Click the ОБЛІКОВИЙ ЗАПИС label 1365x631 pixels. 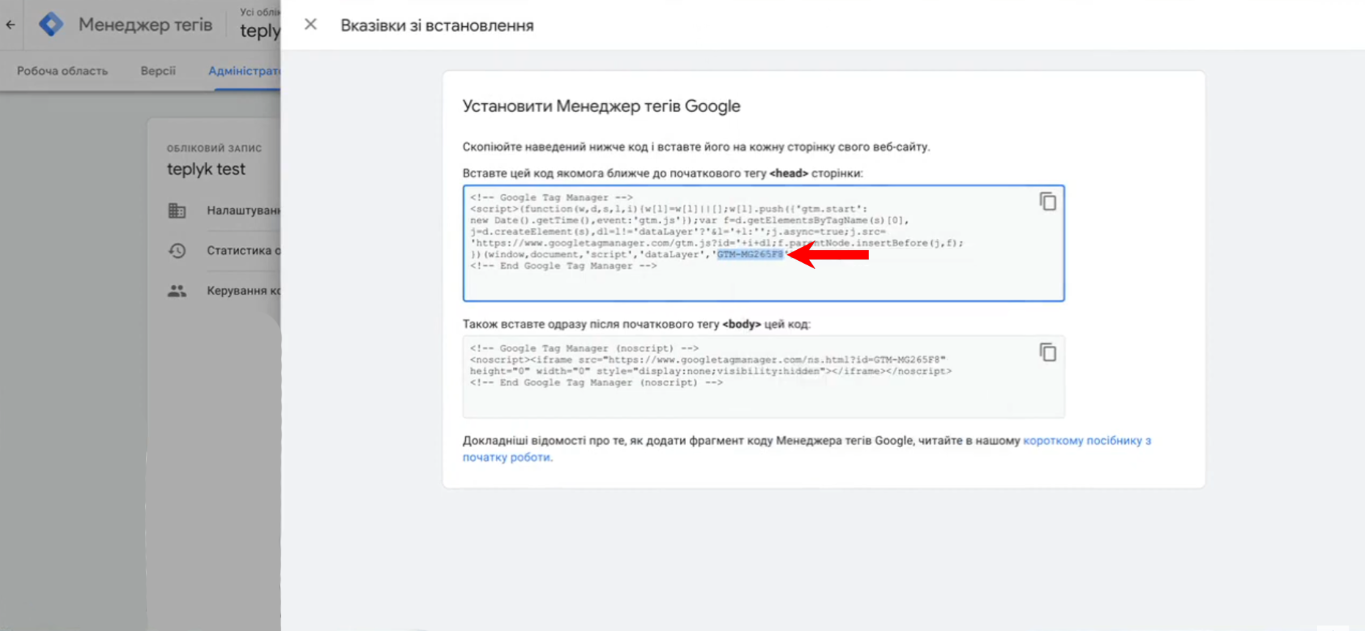coord(214,148)
